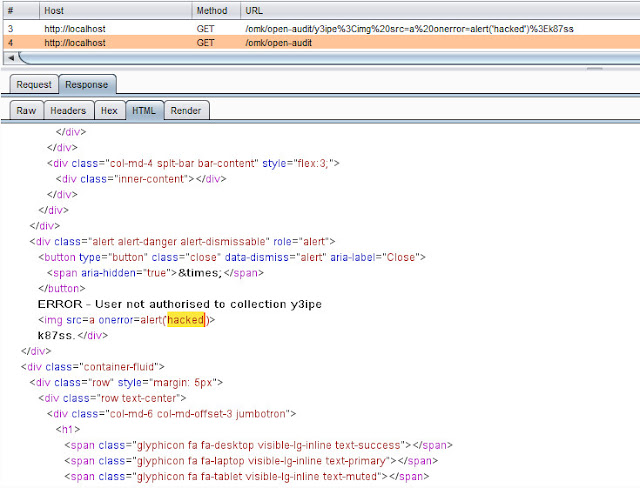Select the Response tab
The height and width of the screenshot is (488, 640).
pyautogui.click(x=87, y=84)
